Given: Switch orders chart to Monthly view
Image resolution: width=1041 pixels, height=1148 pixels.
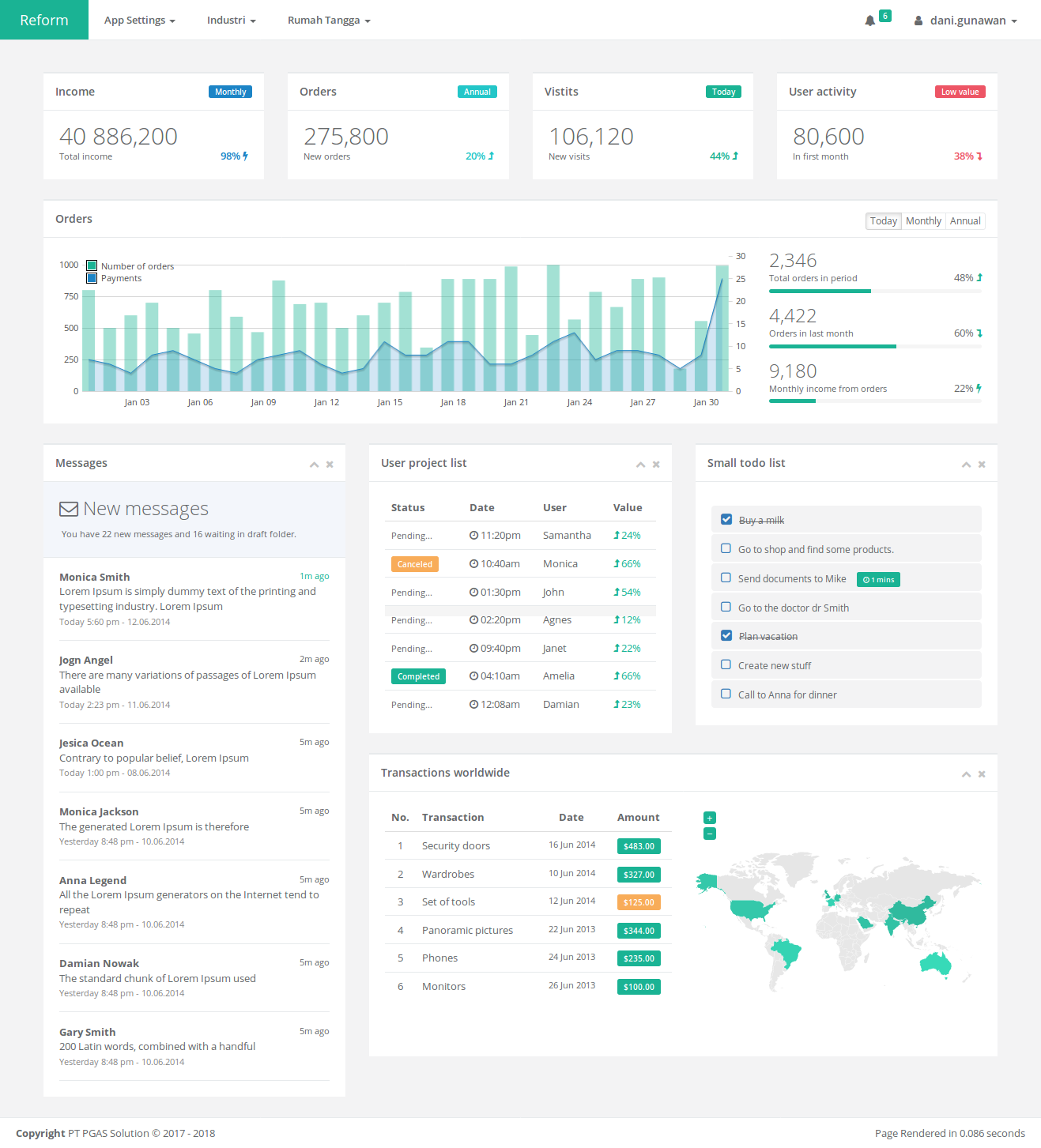Looking at the screenshot, I should [922, 221].
